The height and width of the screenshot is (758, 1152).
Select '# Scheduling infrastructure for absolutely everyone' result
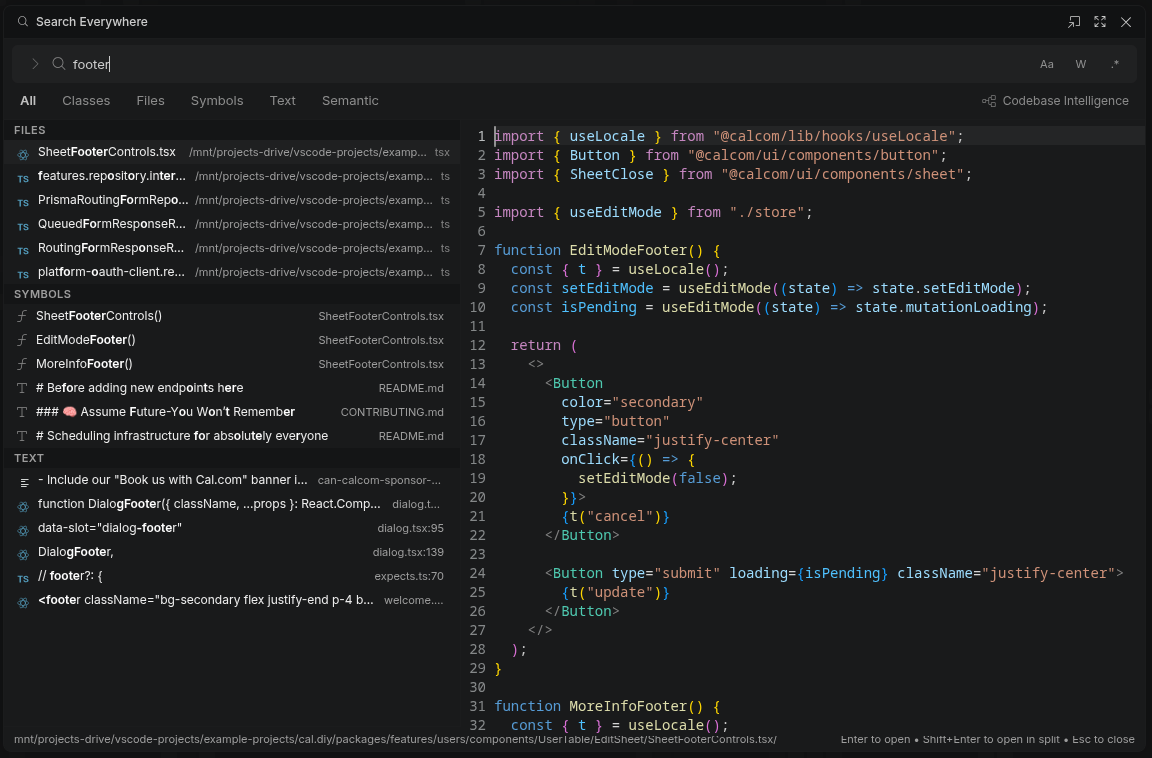click(x=232, y=436)
